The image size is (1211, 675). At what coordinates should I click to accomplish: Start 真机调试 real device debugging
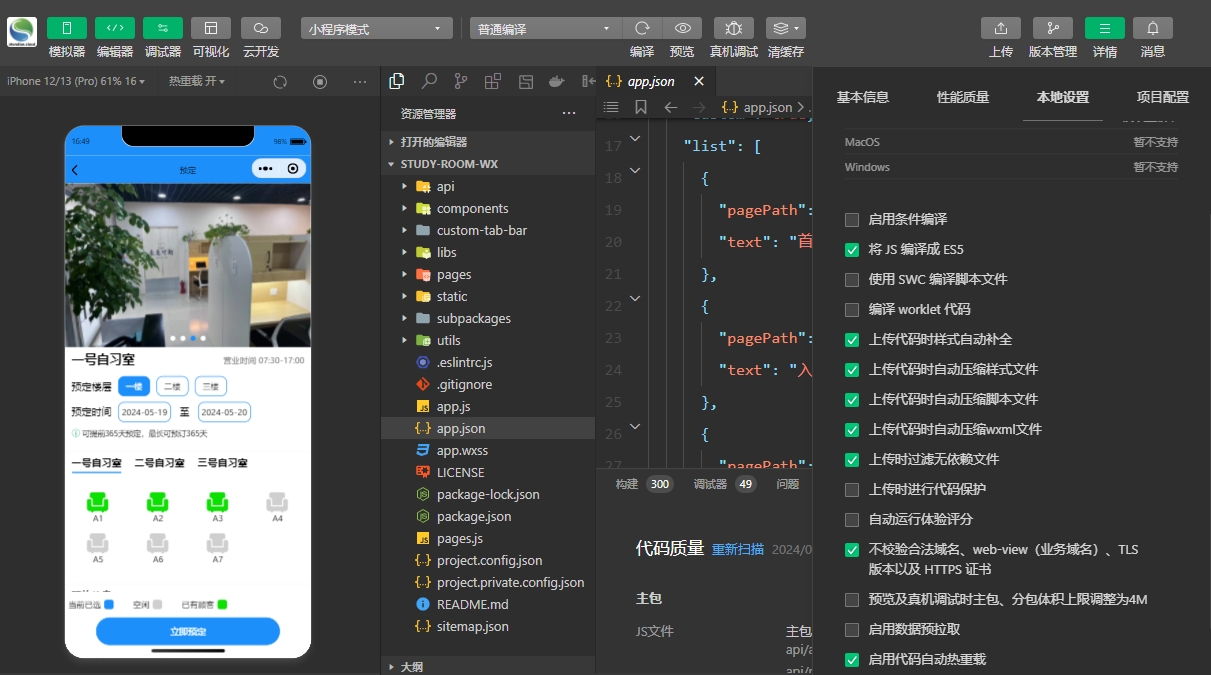(734, 28)
